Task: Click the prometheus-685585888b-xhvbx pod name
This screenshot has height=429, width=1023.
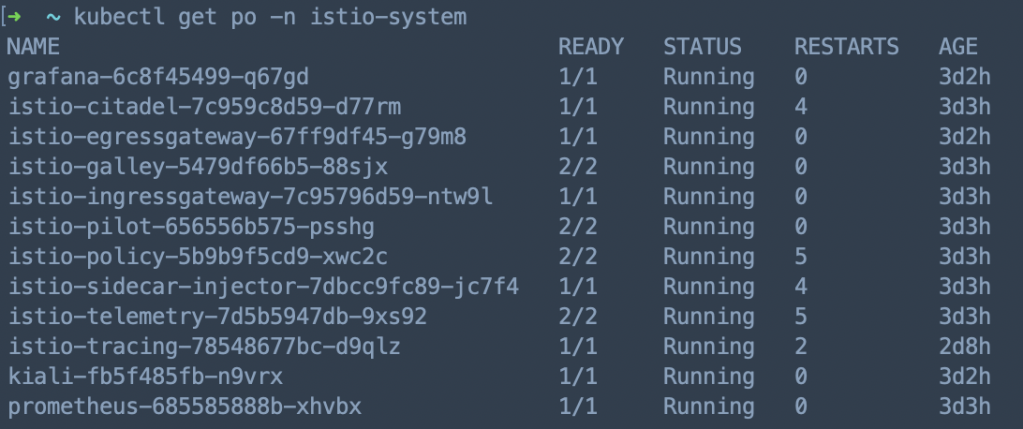Action: point(184,407)
